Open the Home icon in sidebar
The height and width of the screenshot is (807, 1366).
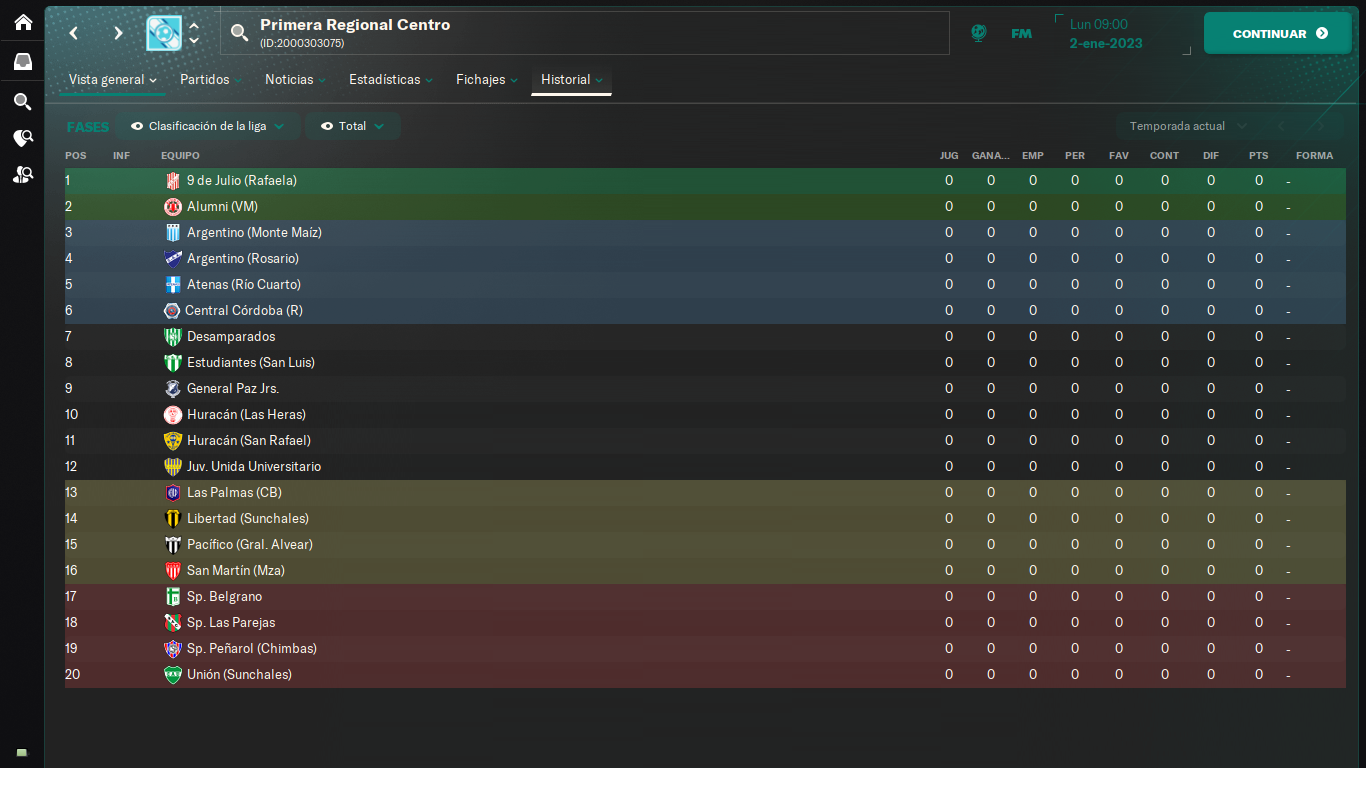tap(22, 22)
